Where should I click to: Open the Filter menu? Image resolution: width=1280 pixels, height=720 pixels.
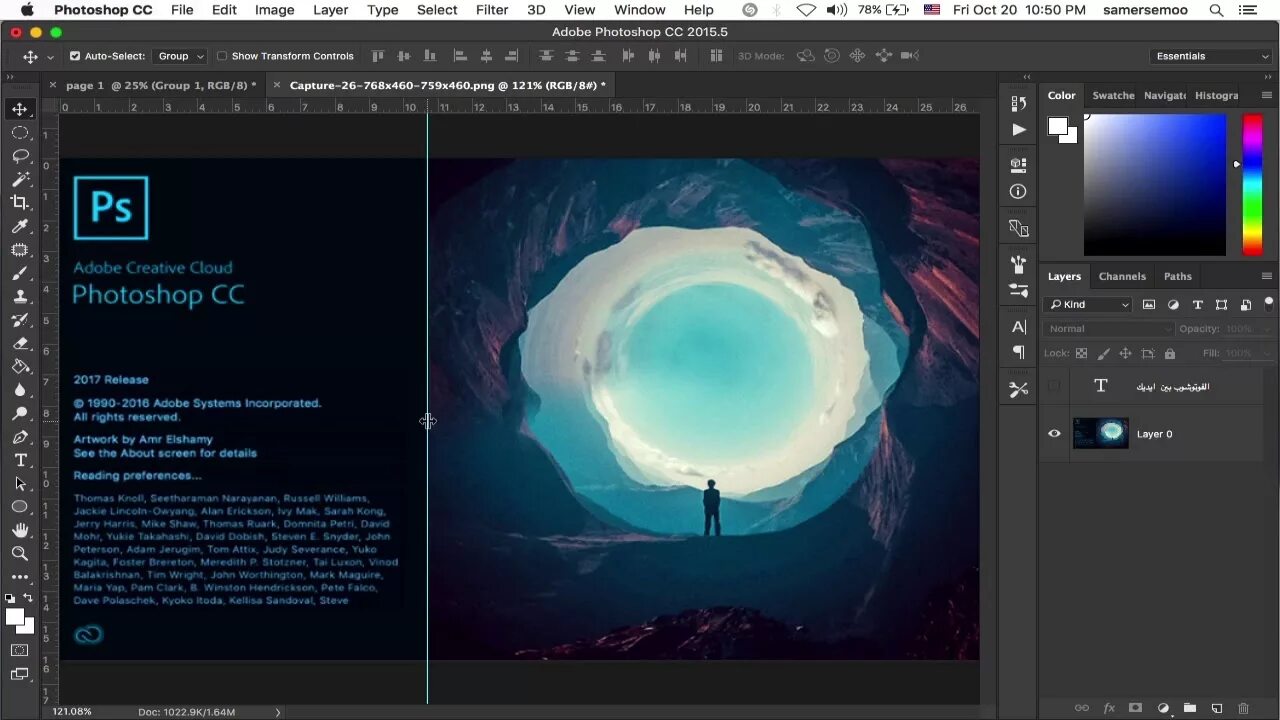point(491,10)
